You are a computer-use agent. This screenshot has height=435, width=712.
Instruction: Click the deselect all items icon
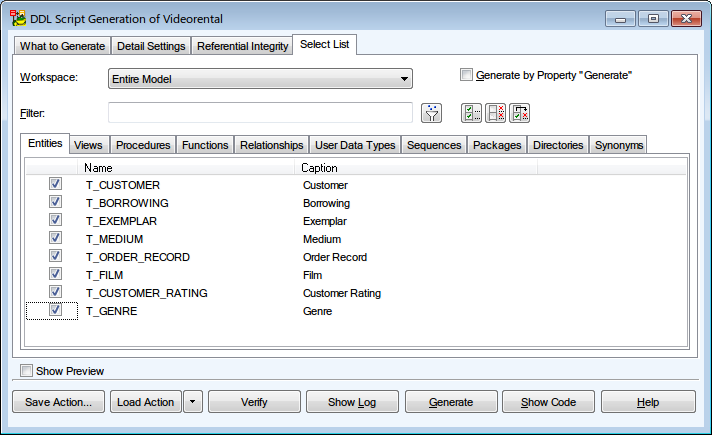point(495,113)
